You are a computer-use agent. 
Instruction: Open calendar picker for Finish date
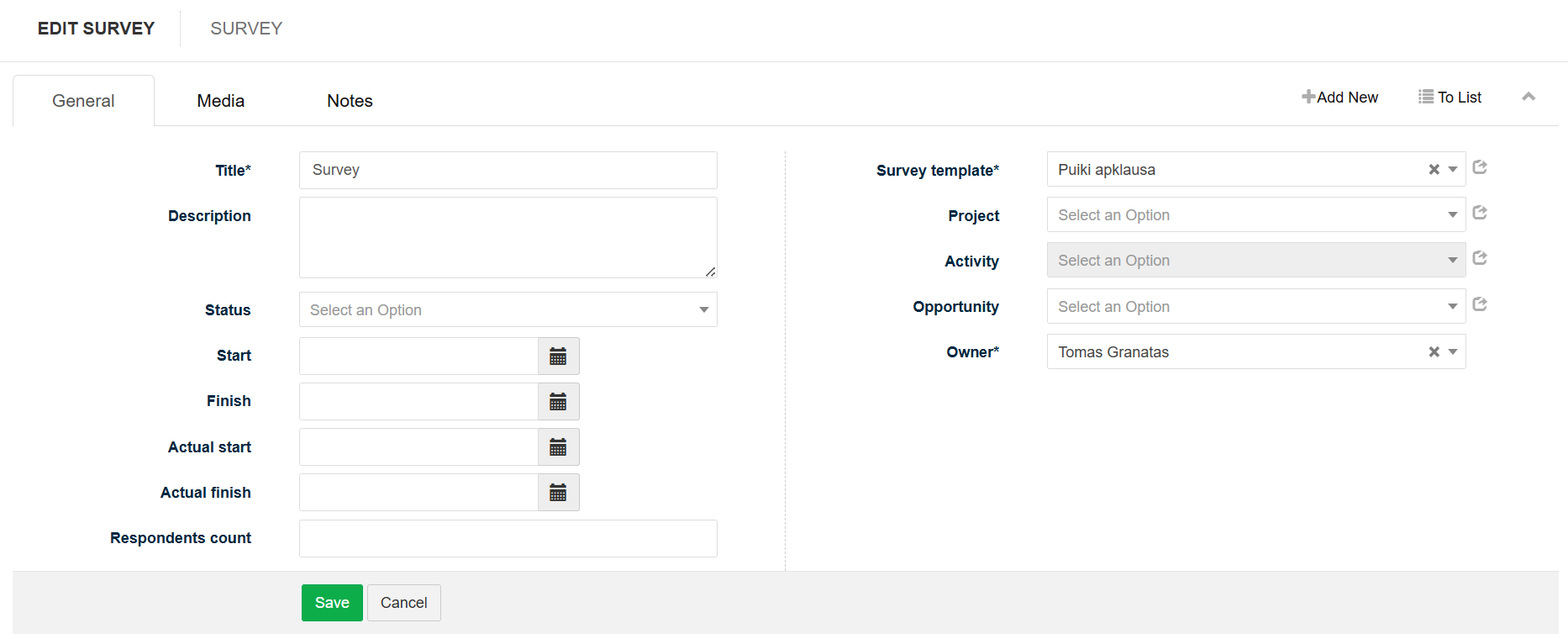[x=558, y=402]
